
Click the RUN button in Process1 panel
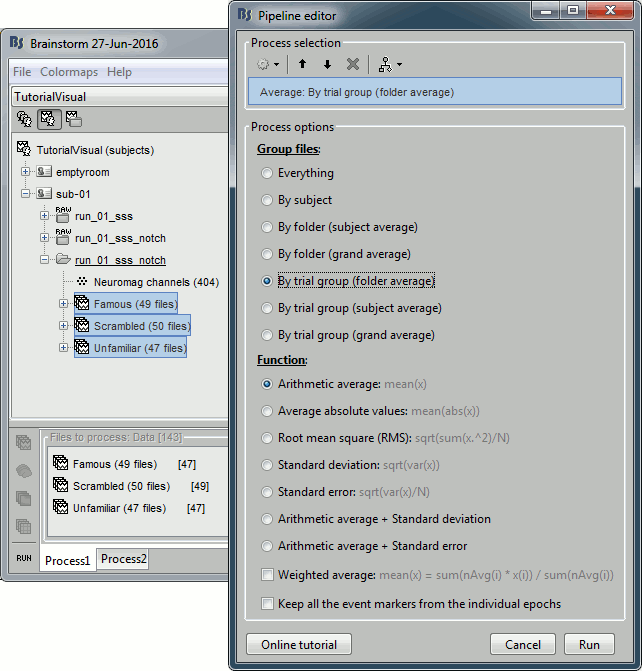coord(23,558)
